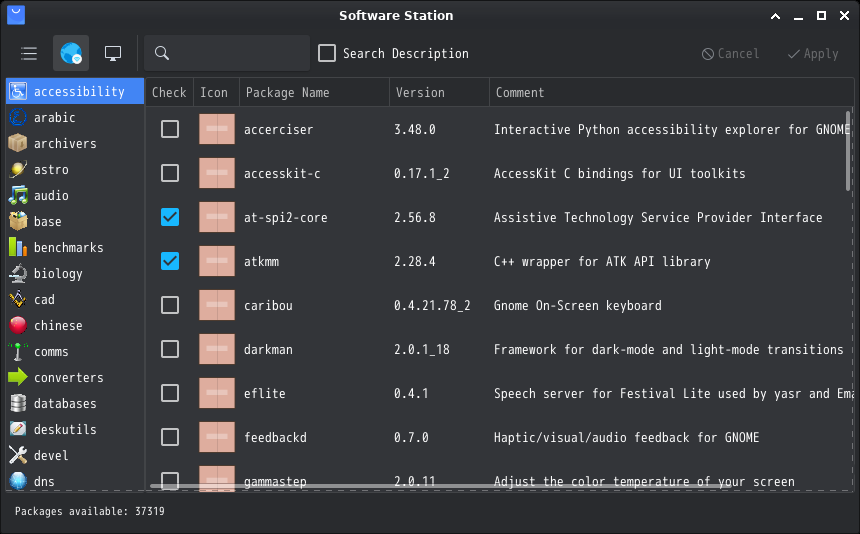
Task: Click the chinese category red icon
Action: [18, 326]
